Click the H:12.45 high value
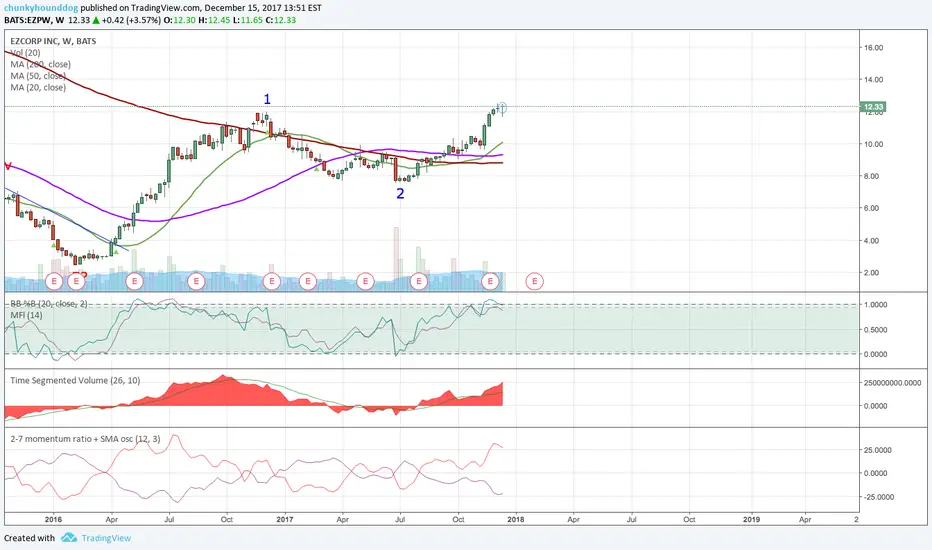This screenshot has height=550, width=932. point(214,20)
